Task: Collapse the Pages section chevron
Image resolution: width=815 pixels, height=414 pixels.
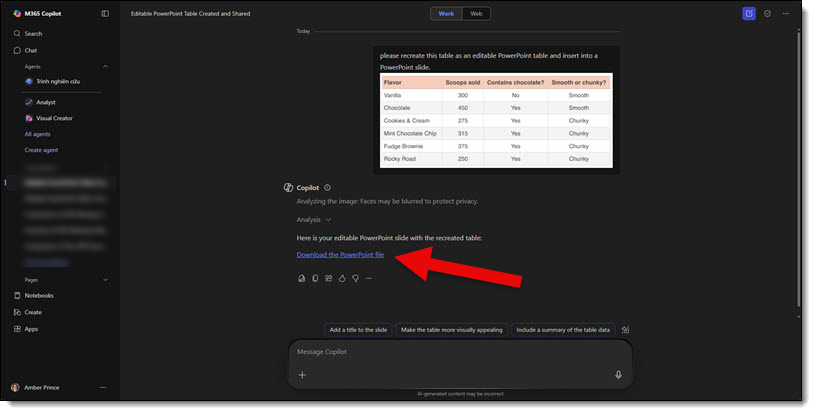Action: point(106,280)
